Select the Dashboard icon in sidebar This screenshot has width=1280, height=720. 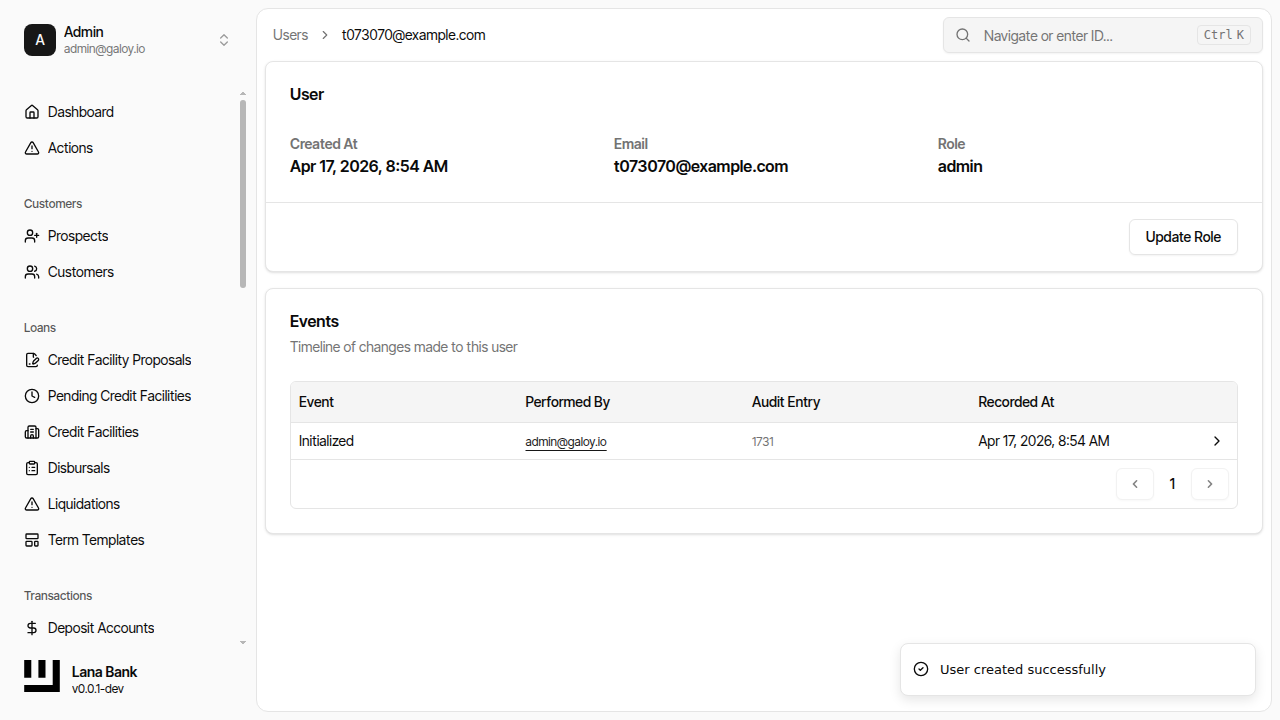pyautogui.click(x=31, y=111)
